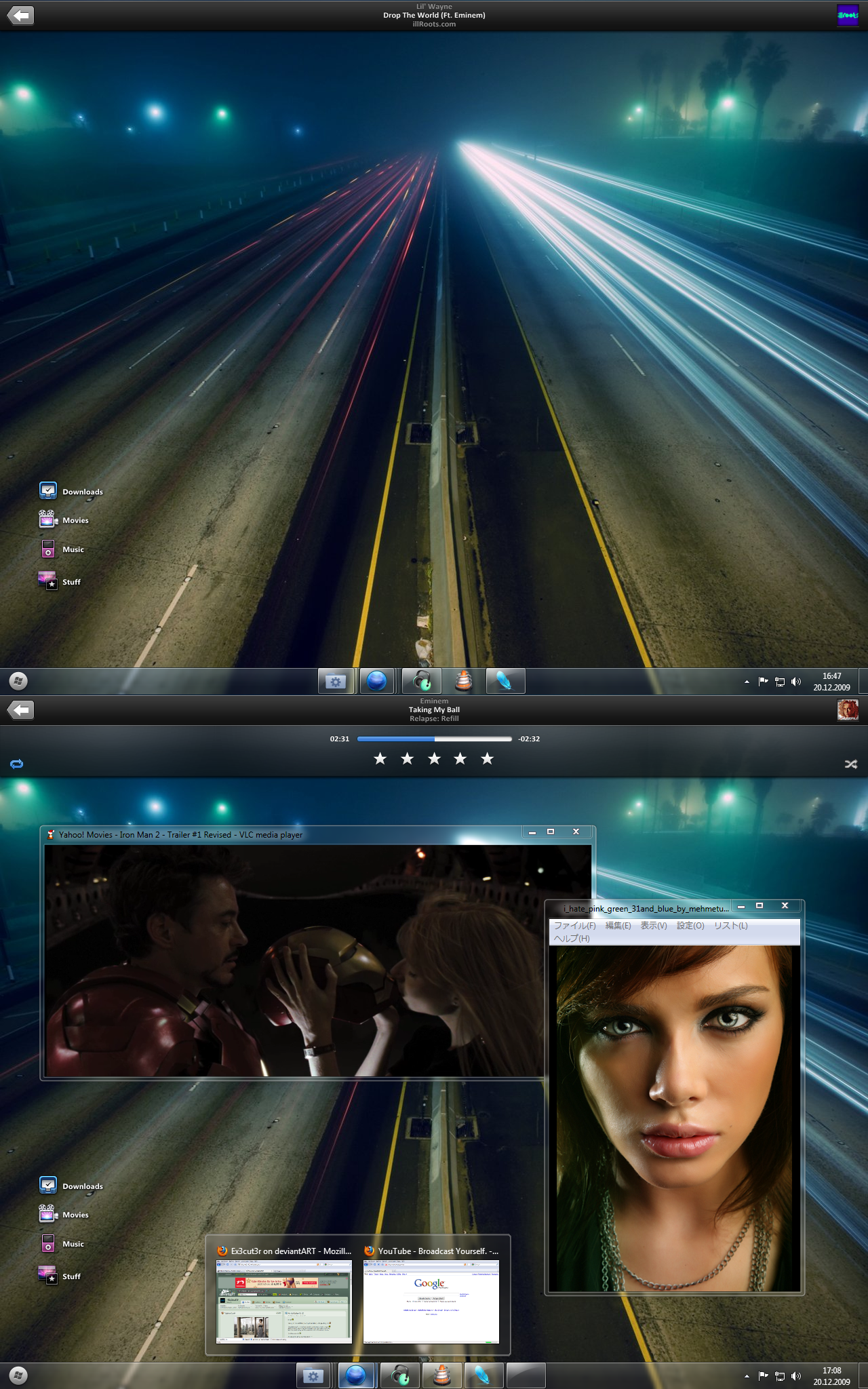Open the Start orb on the 17:08 taskbar
Screen dimensions: 868x1389
pos(18,1376)
